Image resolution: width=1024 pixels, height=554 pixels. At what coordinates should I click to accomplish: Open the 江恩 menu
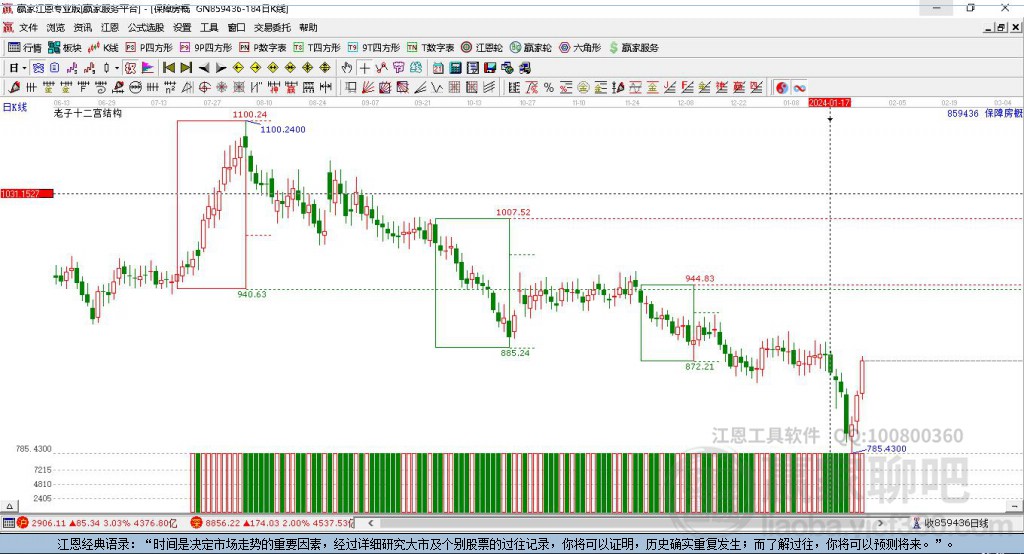pos(110,27)
